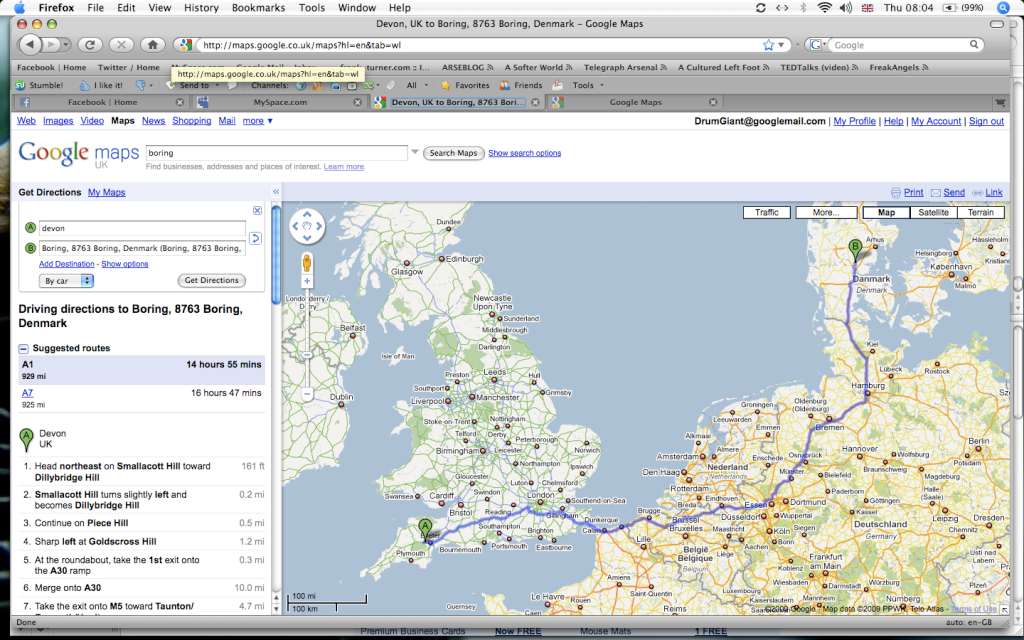This screenshot has height=640, width=1024.
Task: Click the green marker B in Denmark on the map
Action: [x=855, y=250]
